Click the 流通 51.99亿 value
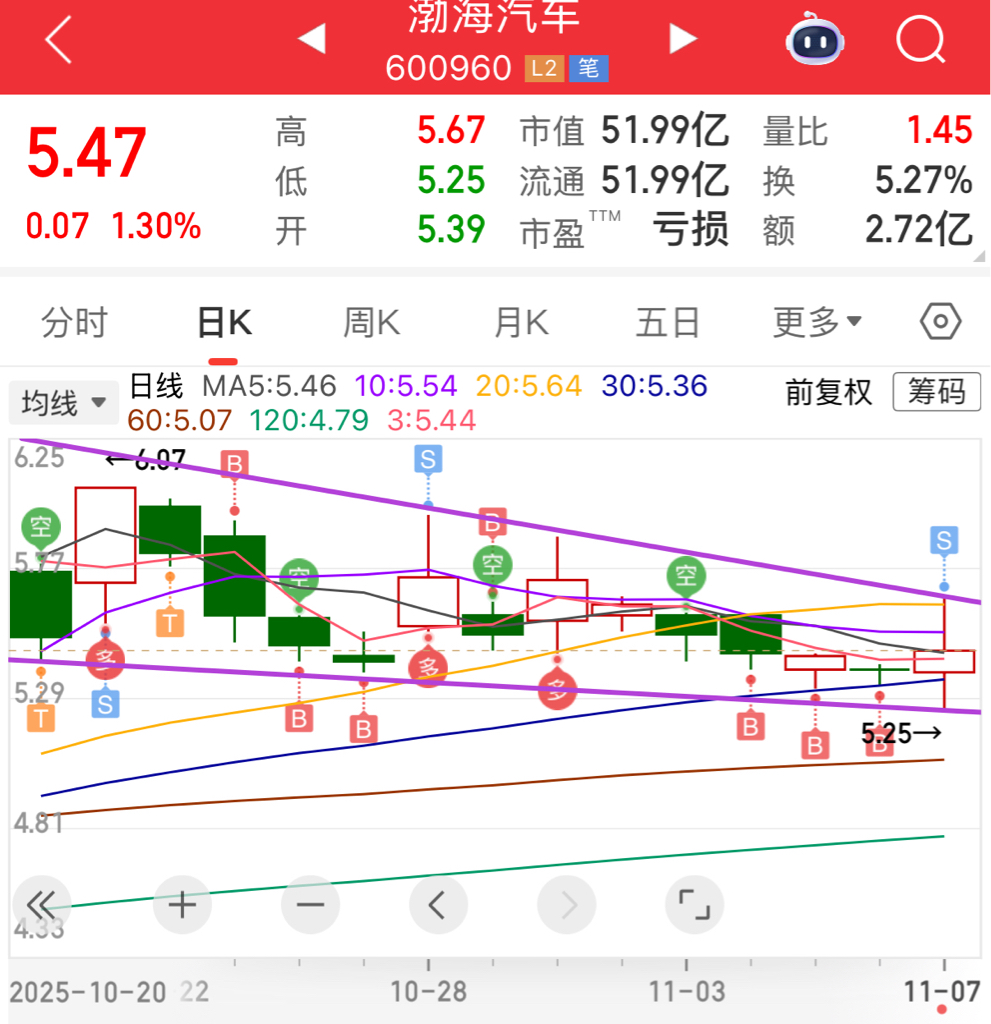 [x=664, y=180]
